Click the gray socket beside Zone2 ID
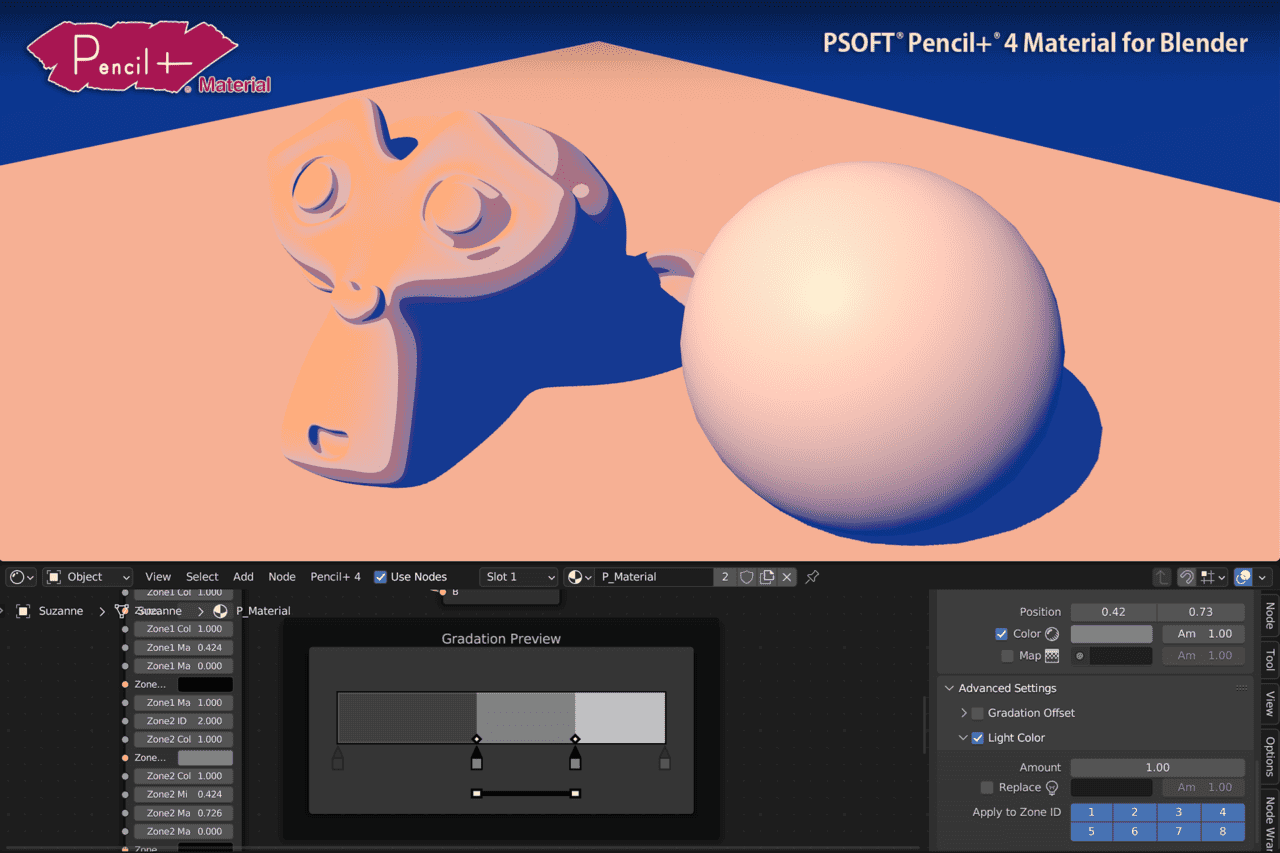Viewport: 1280px width, 853px height. (125, 721)
